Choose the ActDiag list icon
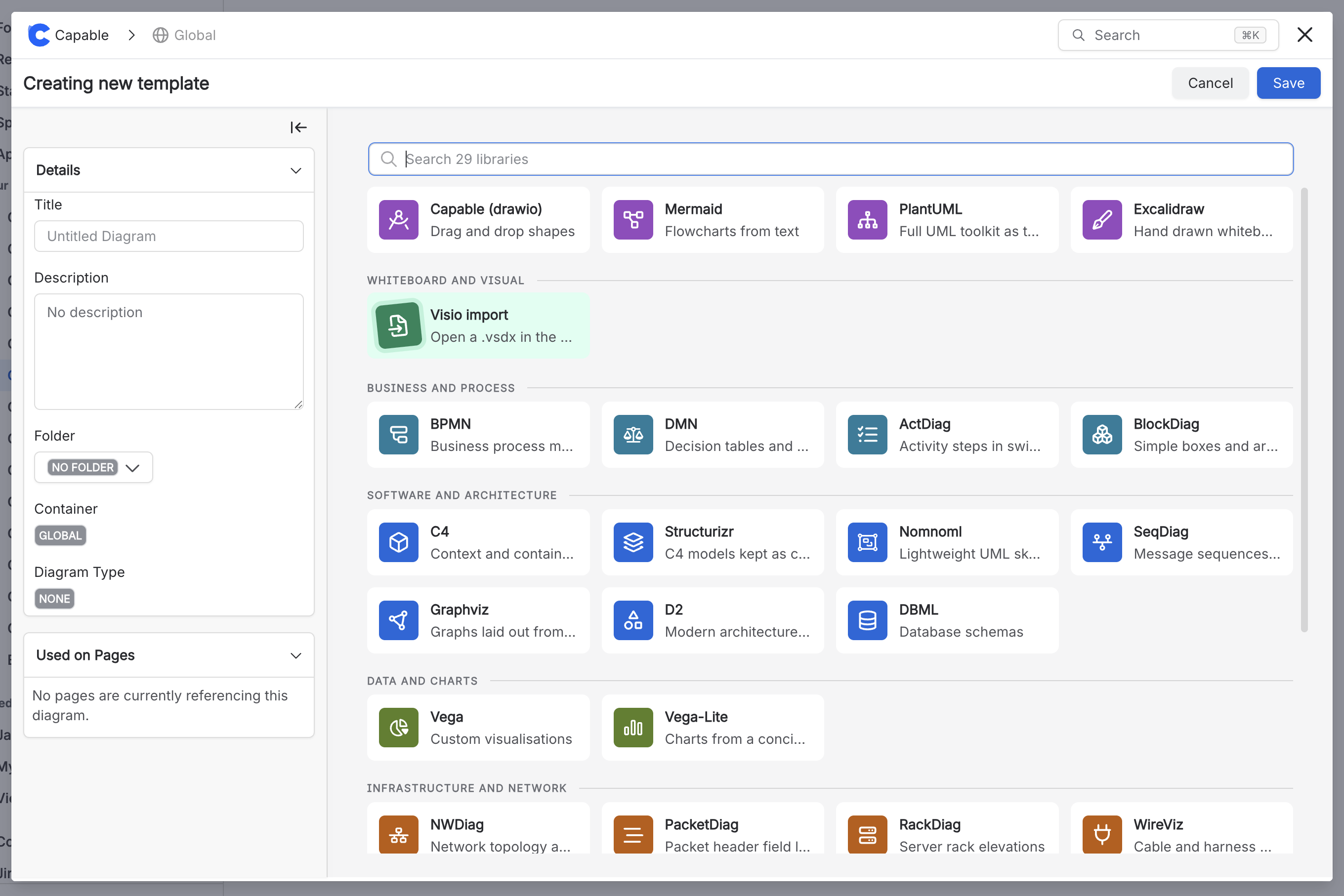1344x896 pixels. click(x=867, y=434)
